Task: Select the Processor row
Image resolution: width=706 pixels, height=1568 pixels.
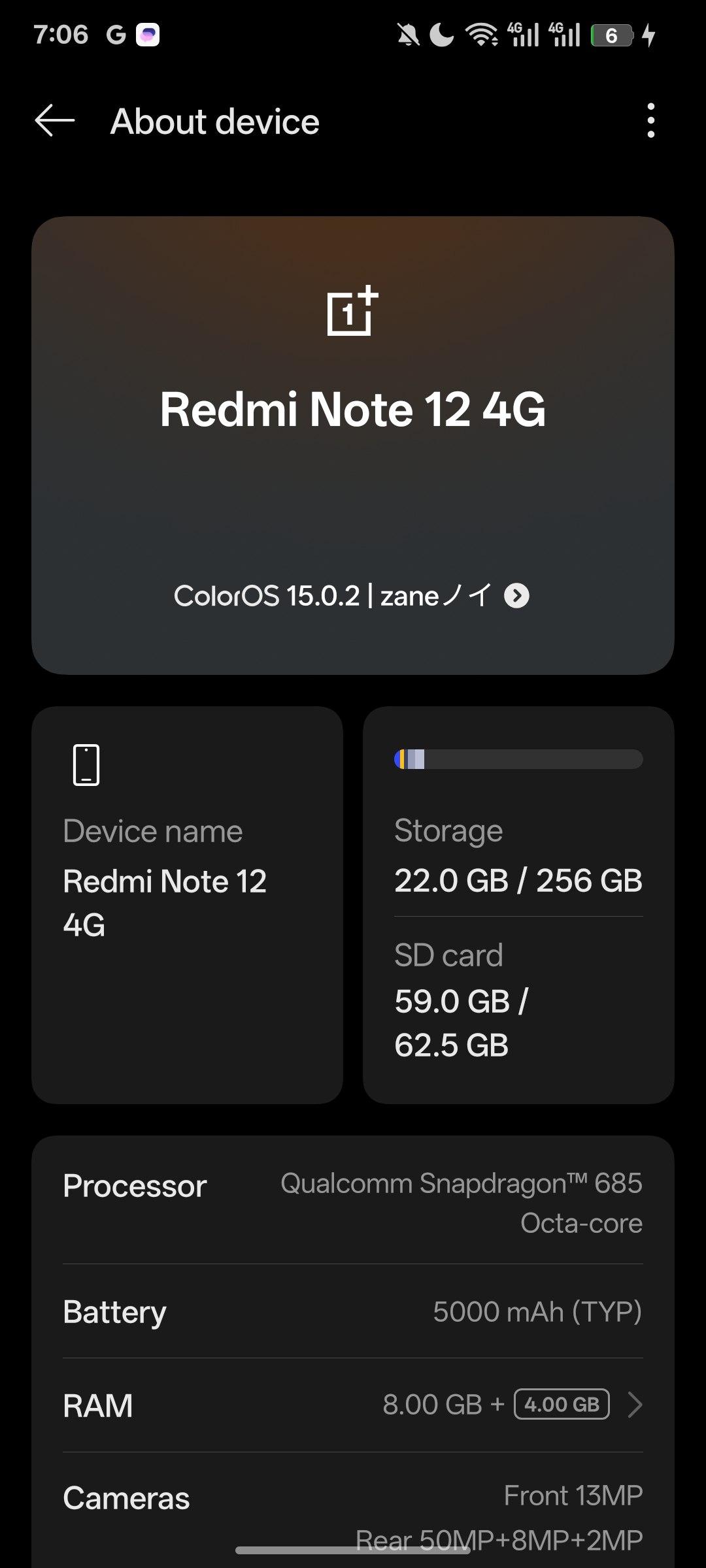Action: (353, 1202)
